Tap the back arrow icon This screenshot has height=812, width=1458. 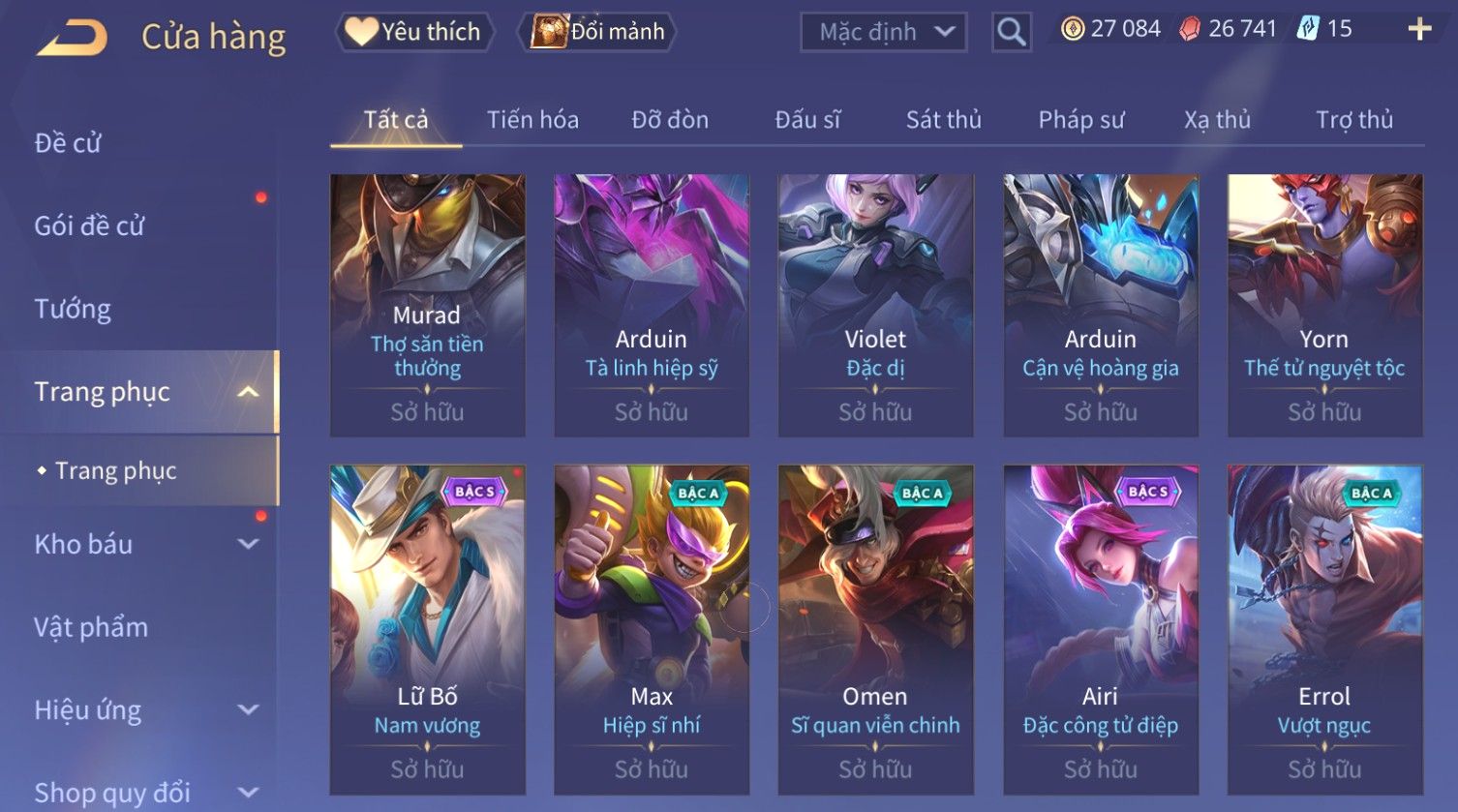73,38
